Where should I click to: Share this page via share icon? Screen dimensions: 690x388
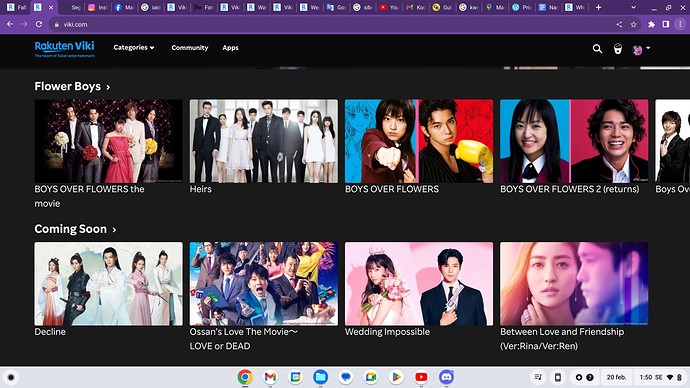[x=619, y=25]
